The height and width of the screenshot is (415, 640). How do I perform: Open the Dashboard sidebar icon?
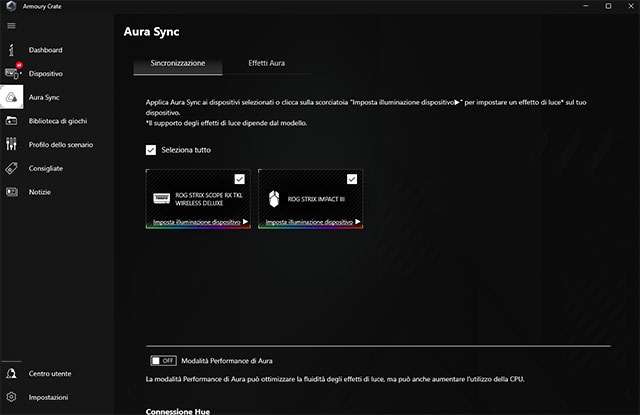12,49
